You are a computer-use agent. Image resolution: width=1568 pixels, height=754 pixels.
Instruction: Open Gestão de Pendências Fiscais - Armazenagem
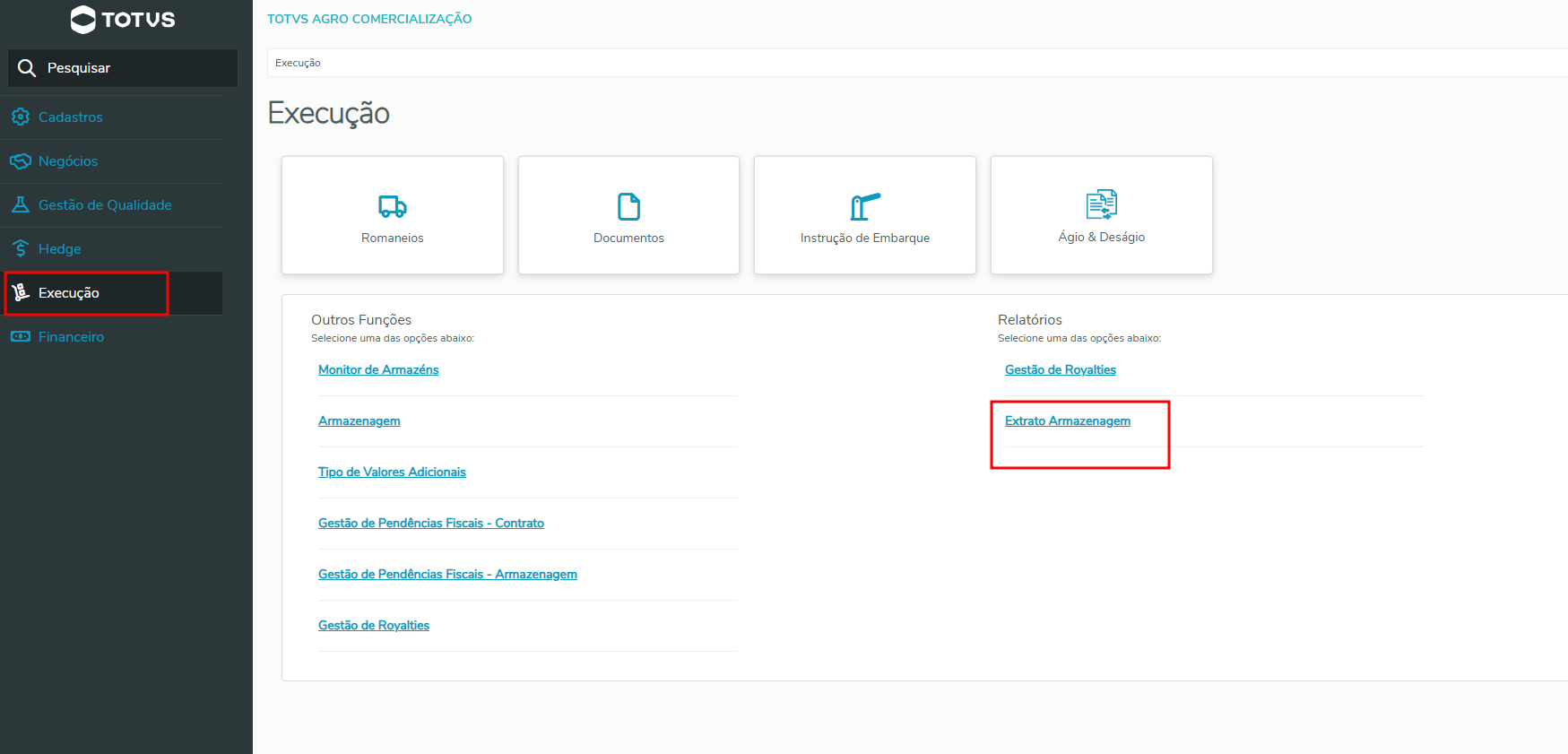point(447,574)
